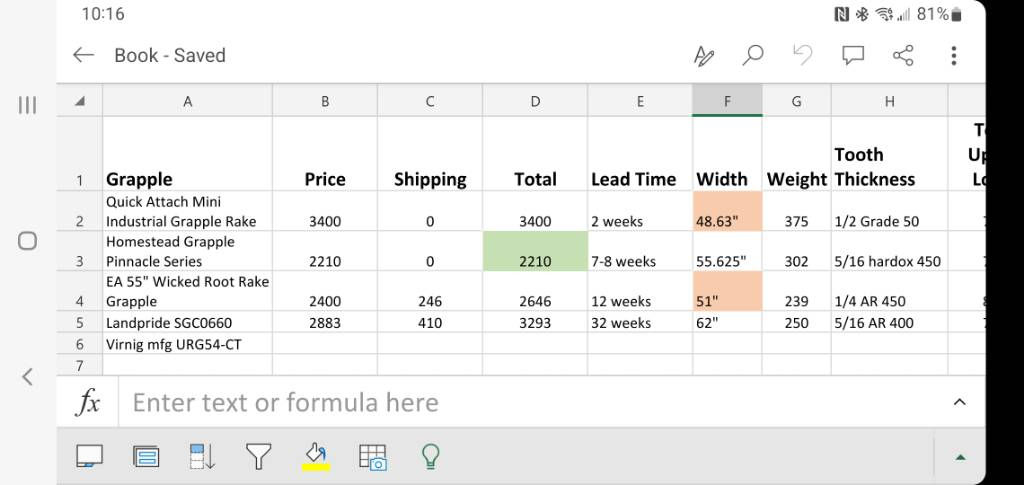Expand the ribbon using bottom-right triangle
The image size is (1024, 485).
coord(960,457)
